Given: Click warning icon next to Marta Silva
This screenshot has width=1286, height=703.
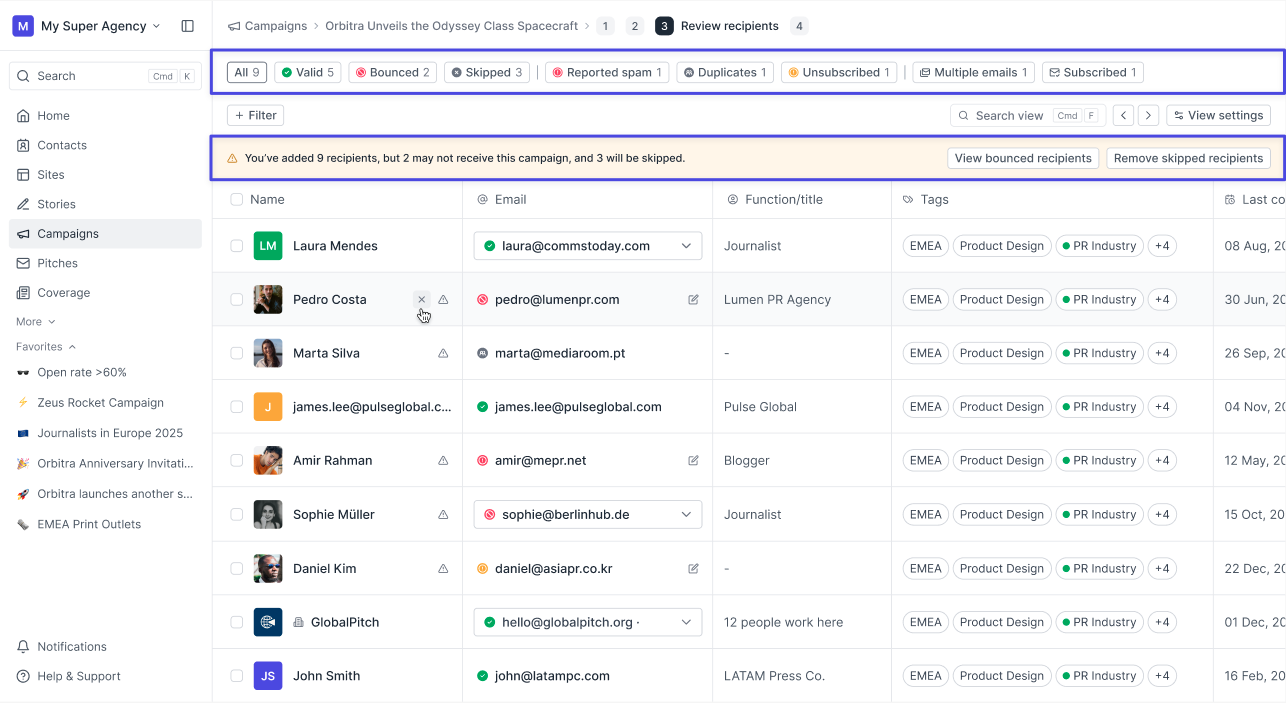Looking at the screenshot, I should point(443,353).
